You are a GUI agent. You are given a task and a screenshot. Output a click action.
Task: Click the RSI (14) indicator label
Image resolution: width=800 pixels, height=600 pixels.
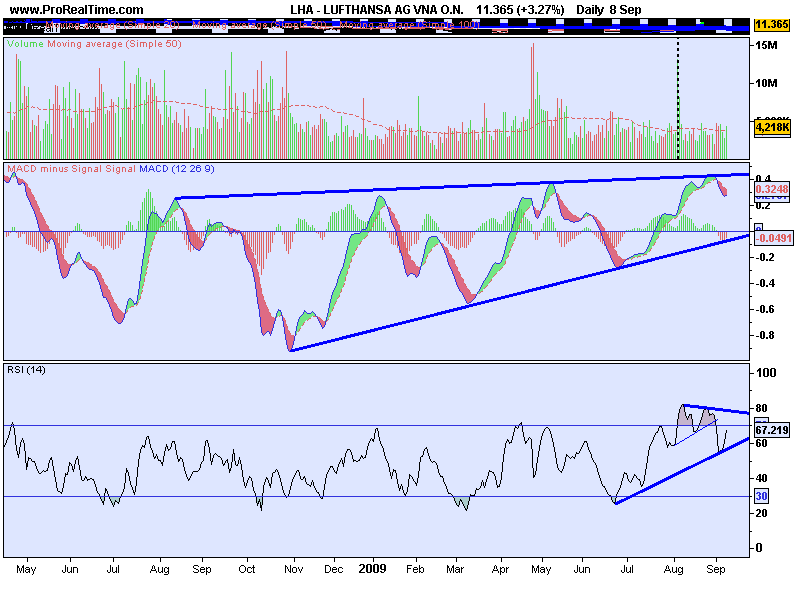26,370
